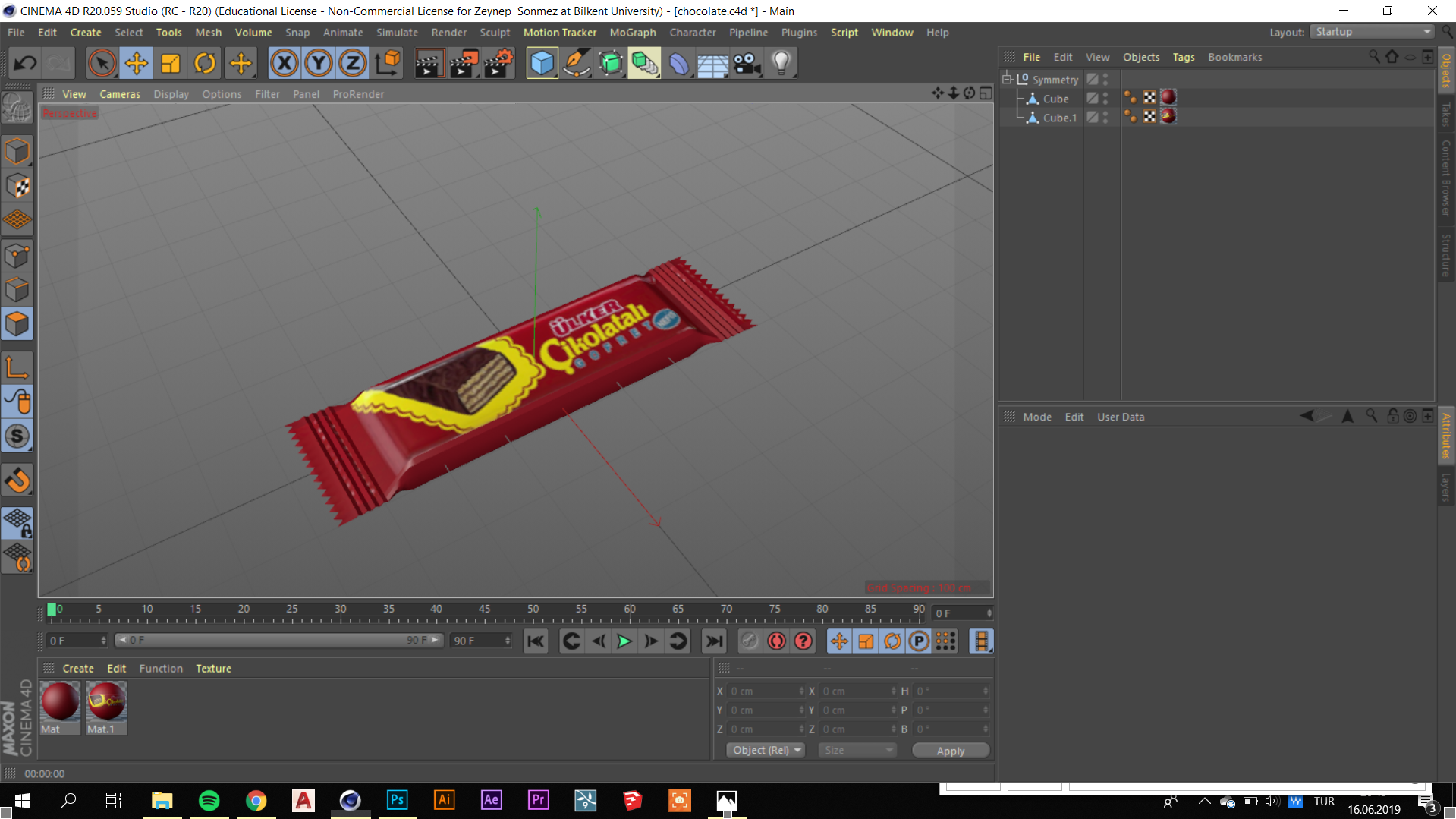The height and width of the screenshot is (819, 1456).
Task: Open material manager Create menu
Action: pyautogui.click(x=78, y=669)
